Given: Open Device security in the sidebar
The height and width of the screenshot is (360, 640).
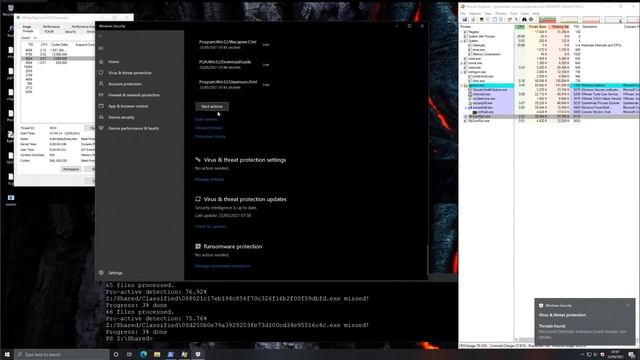Looking at the screenshot, I should tap(121, 118).
